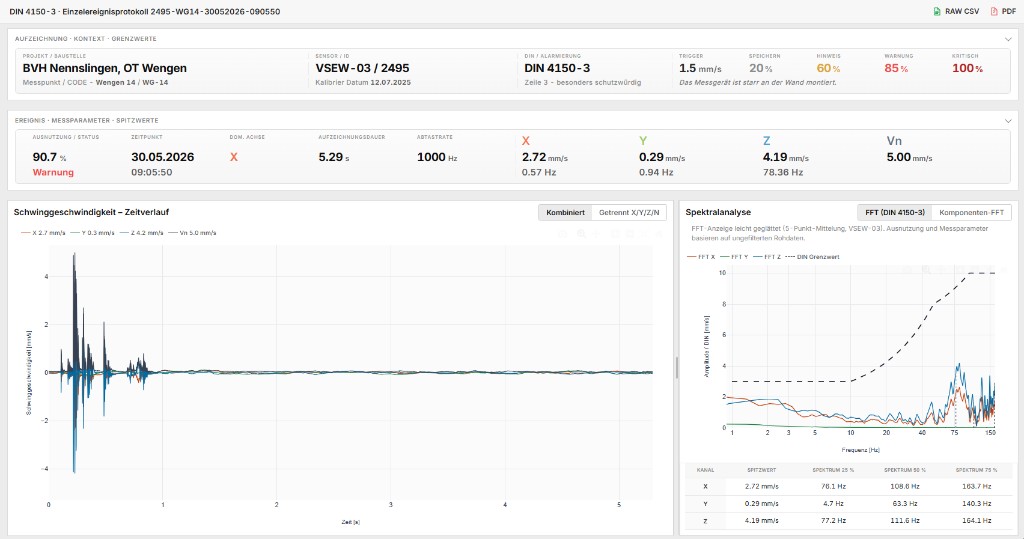Image resolution: width=1024 pixels, height=539 pixels.
Task: Click table cell 111.6 Hz in row Z
Action: pyautogui.click(x=905, y=521)
